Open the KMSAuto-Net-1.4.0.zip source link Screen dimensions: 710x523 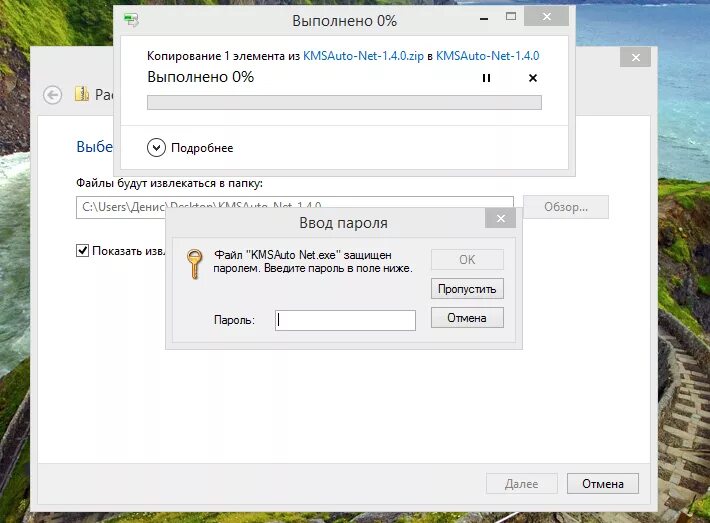(x=363, y=56)
